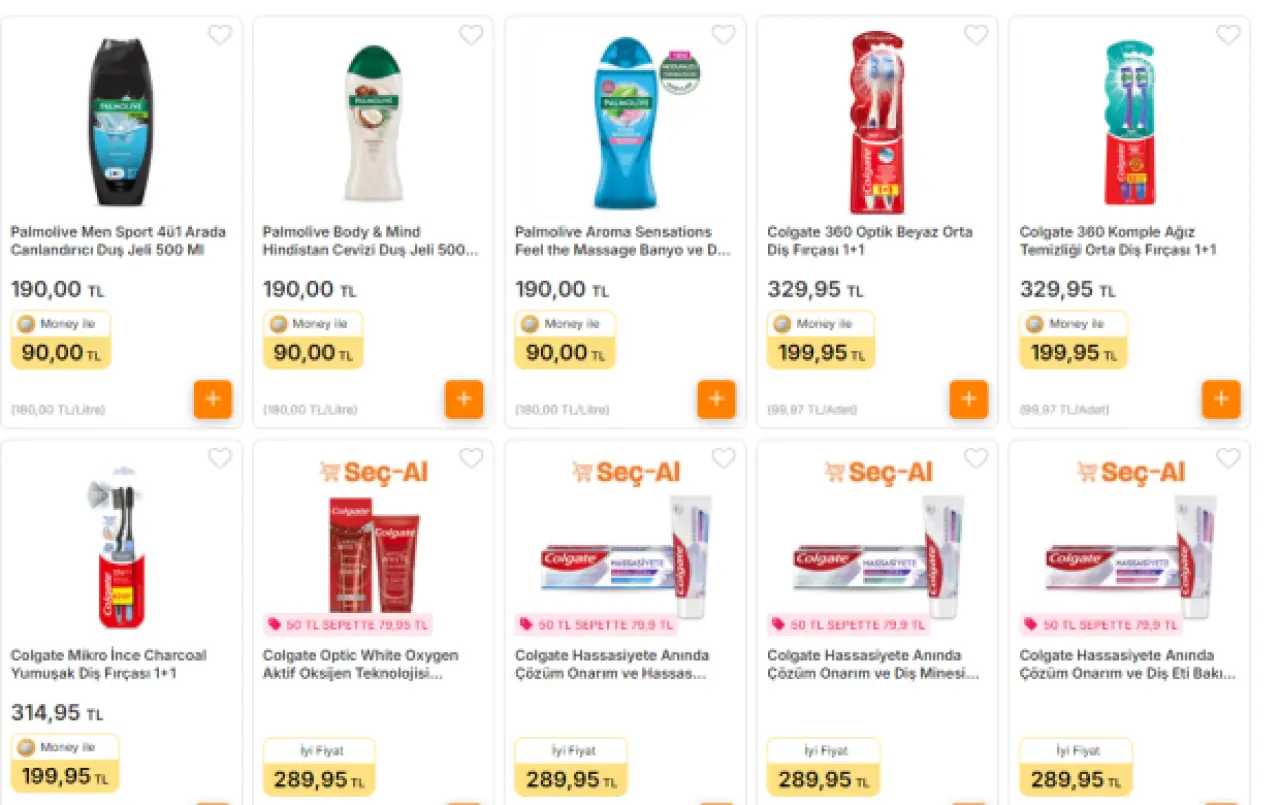Add Colgate 360 Komple Ağız Temizliği to cart
This screenshot has width=1280, height=805.
[x=1220, y=399]
